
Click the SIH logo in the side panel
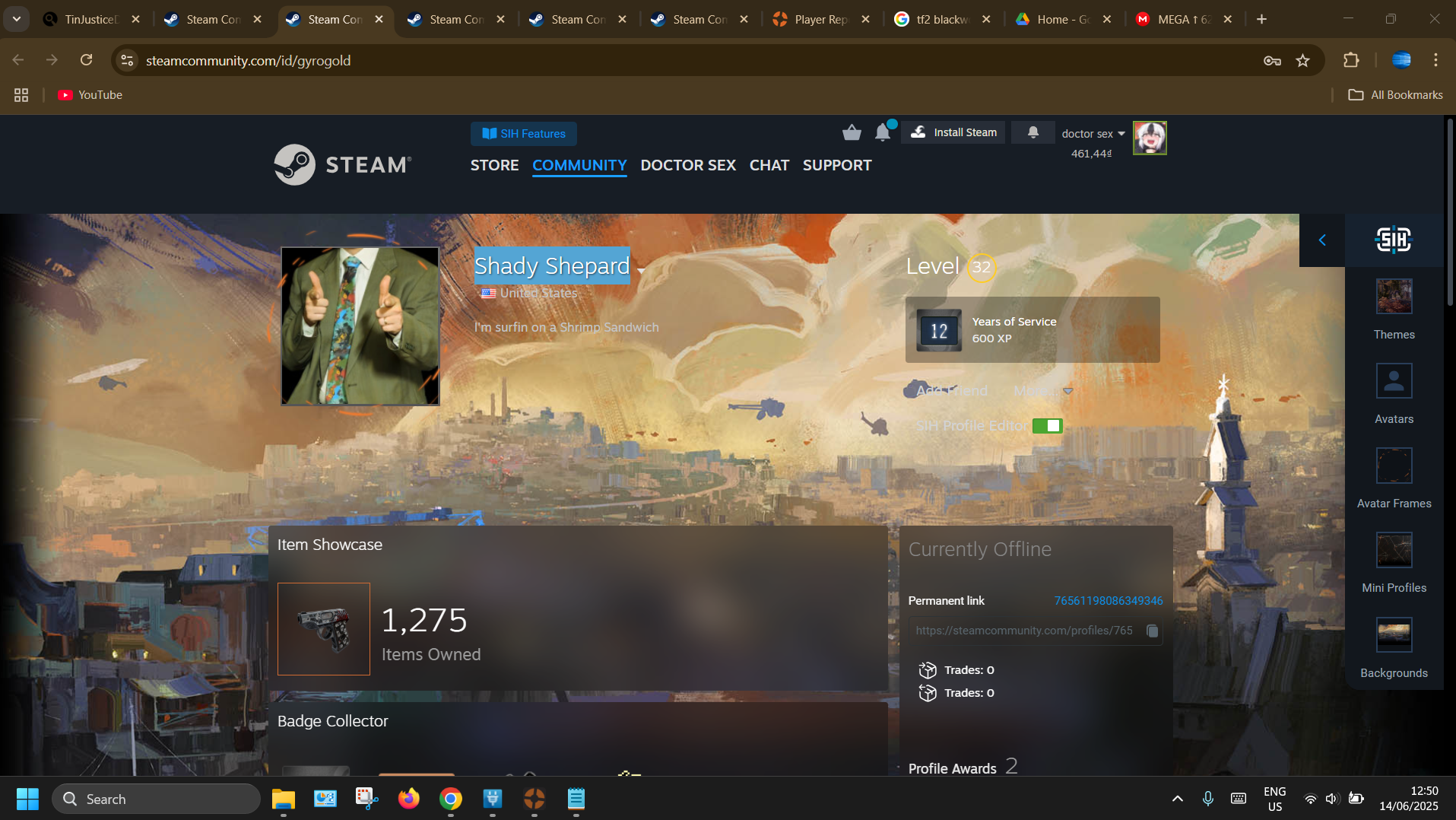coord(1394,240)
